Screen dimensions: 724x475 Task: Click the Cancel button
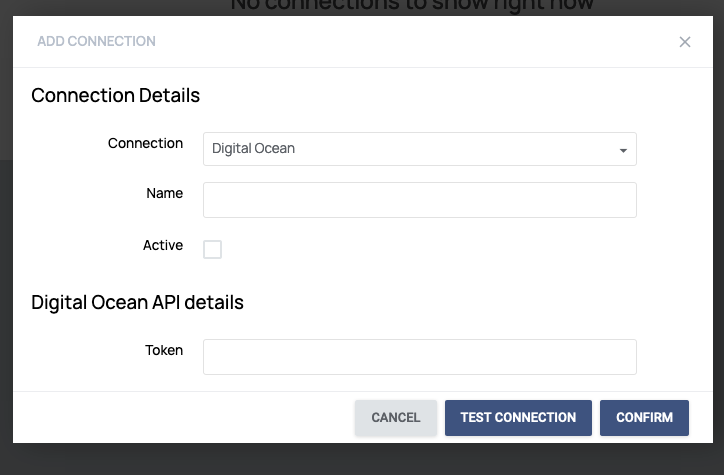click(396, 418)
